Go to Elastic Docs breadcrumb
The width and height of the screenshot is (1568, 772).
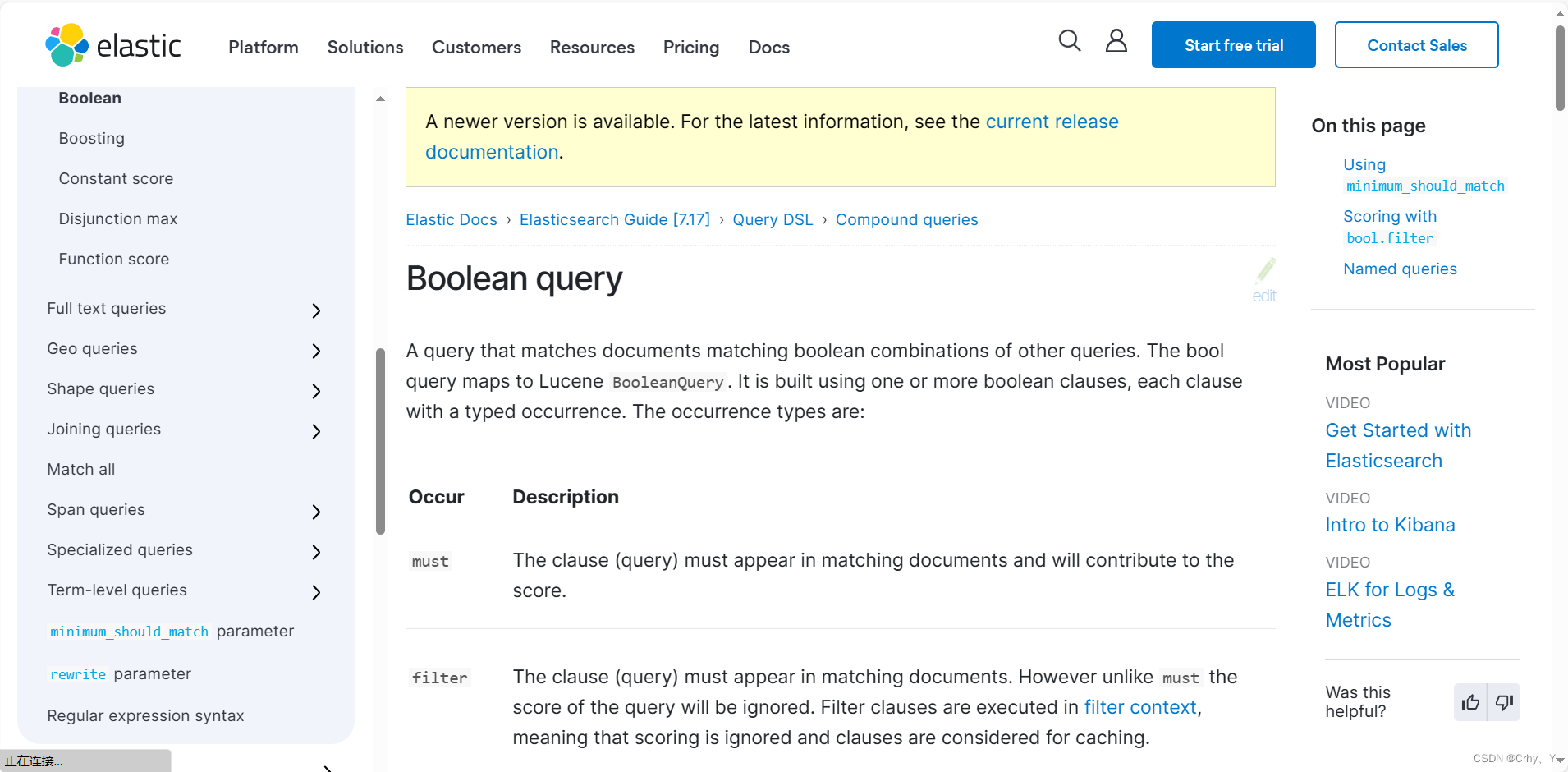[452, 219]
